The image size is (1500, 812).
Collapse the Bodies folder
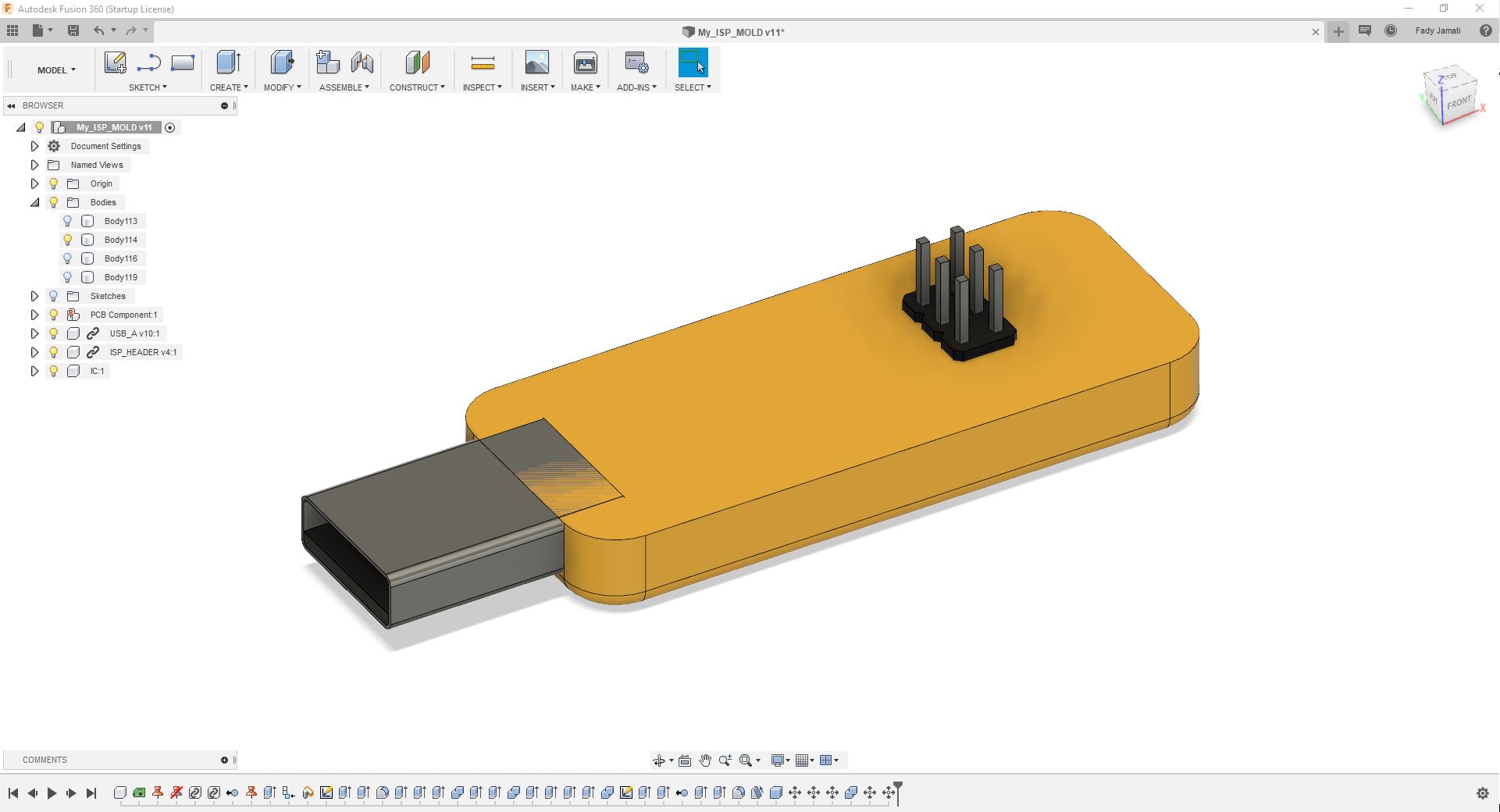tap(34, 202)
